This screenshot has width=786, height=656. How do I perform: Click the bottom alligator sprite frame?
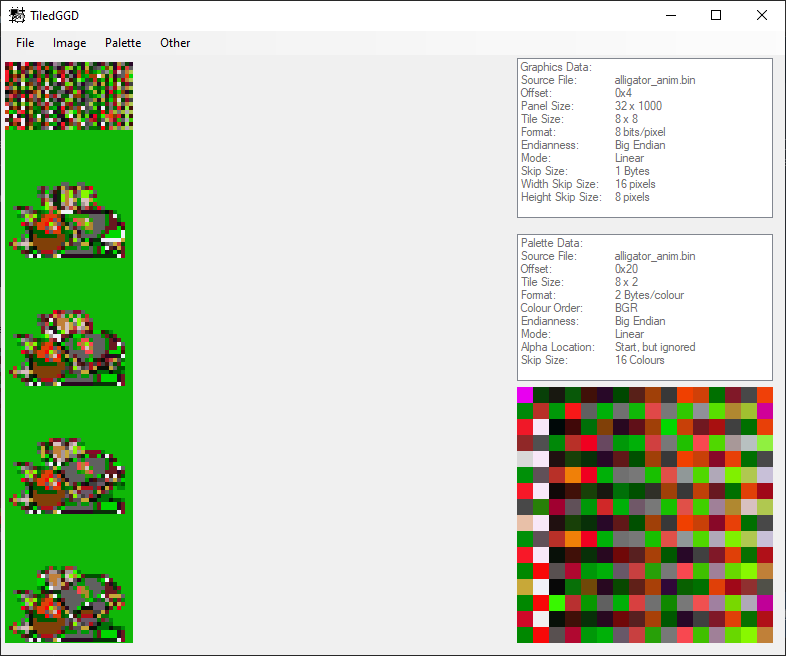(x=67, y=604)
